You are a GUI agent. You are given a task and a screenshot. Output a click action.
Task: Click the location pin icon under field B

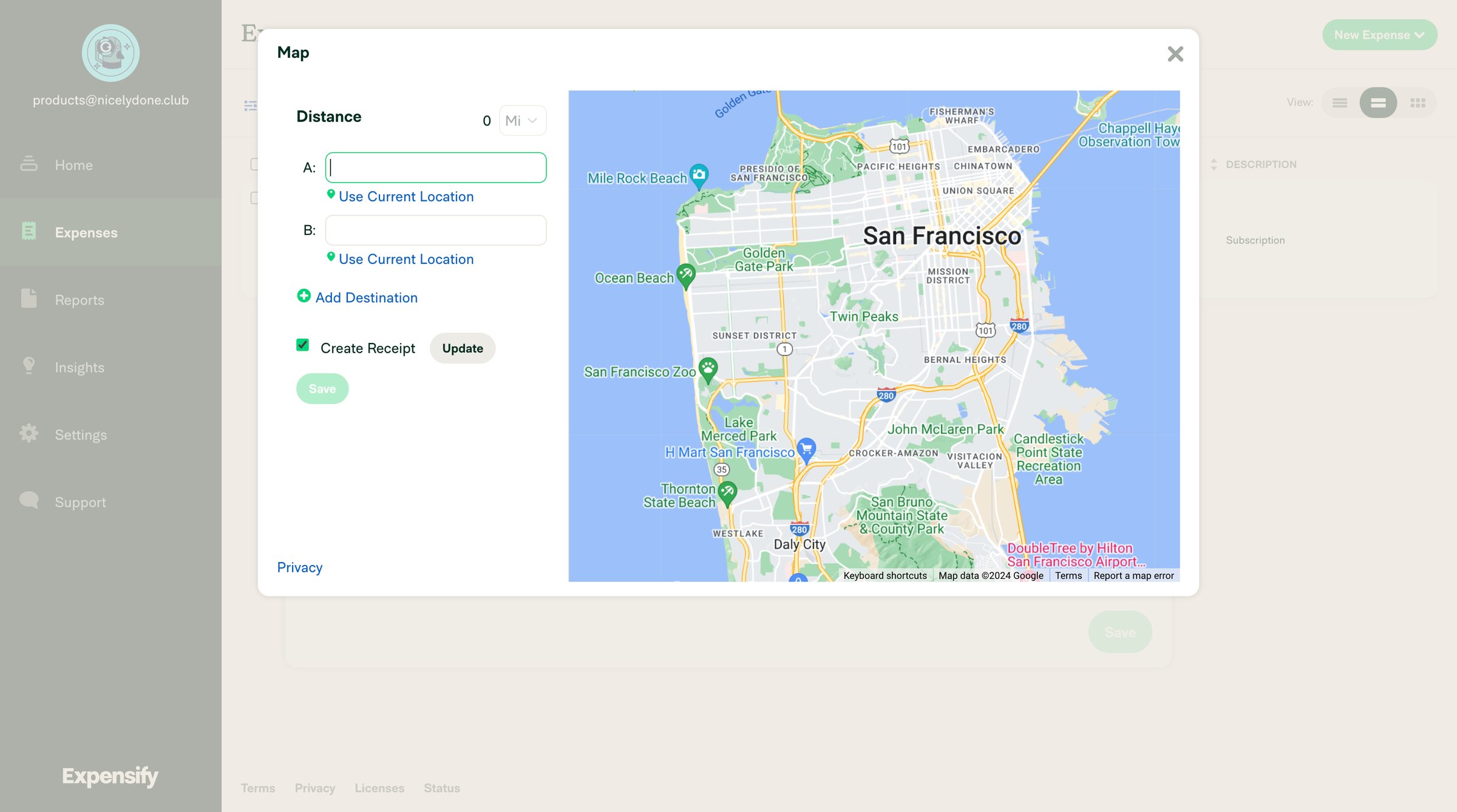click(x=331, y=257)
